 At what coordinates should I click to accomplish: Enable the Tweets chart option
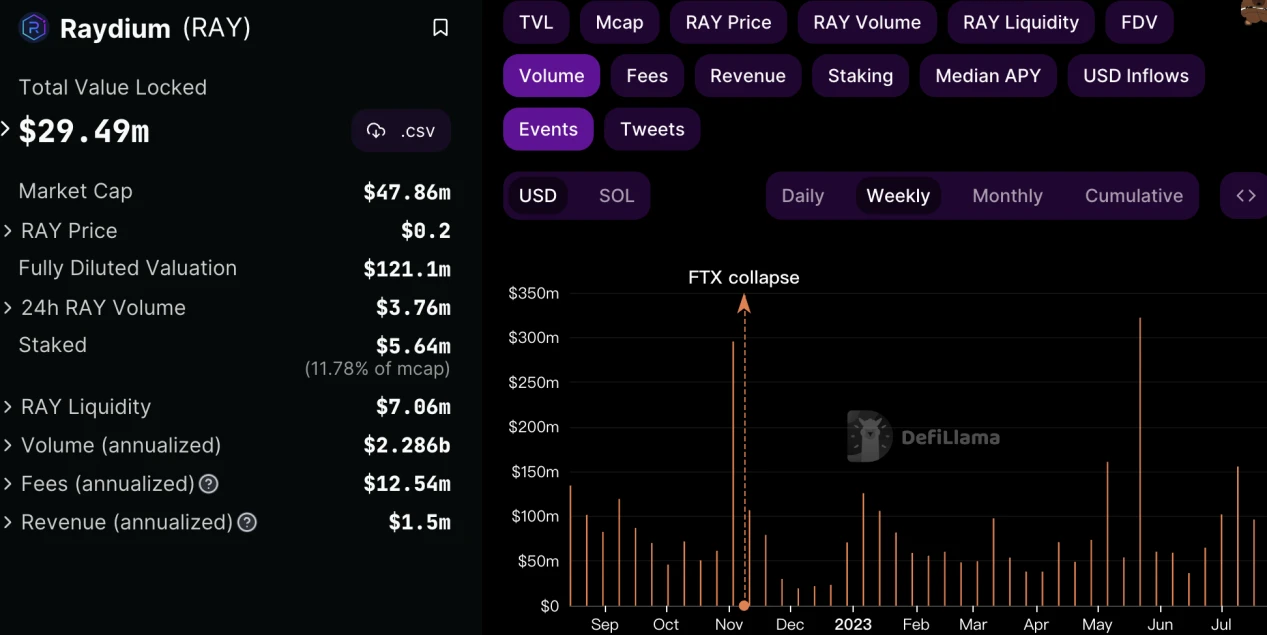(x=652, y=130)
